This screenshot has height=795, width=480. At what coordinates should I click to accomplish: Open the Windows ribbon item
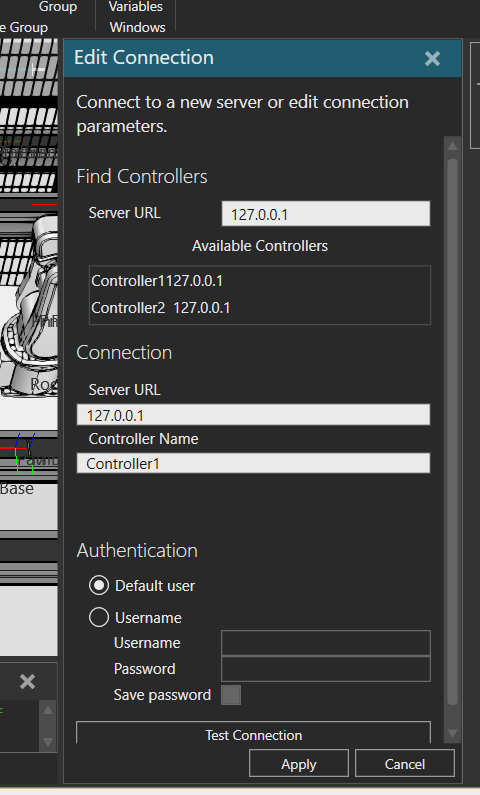137,27
